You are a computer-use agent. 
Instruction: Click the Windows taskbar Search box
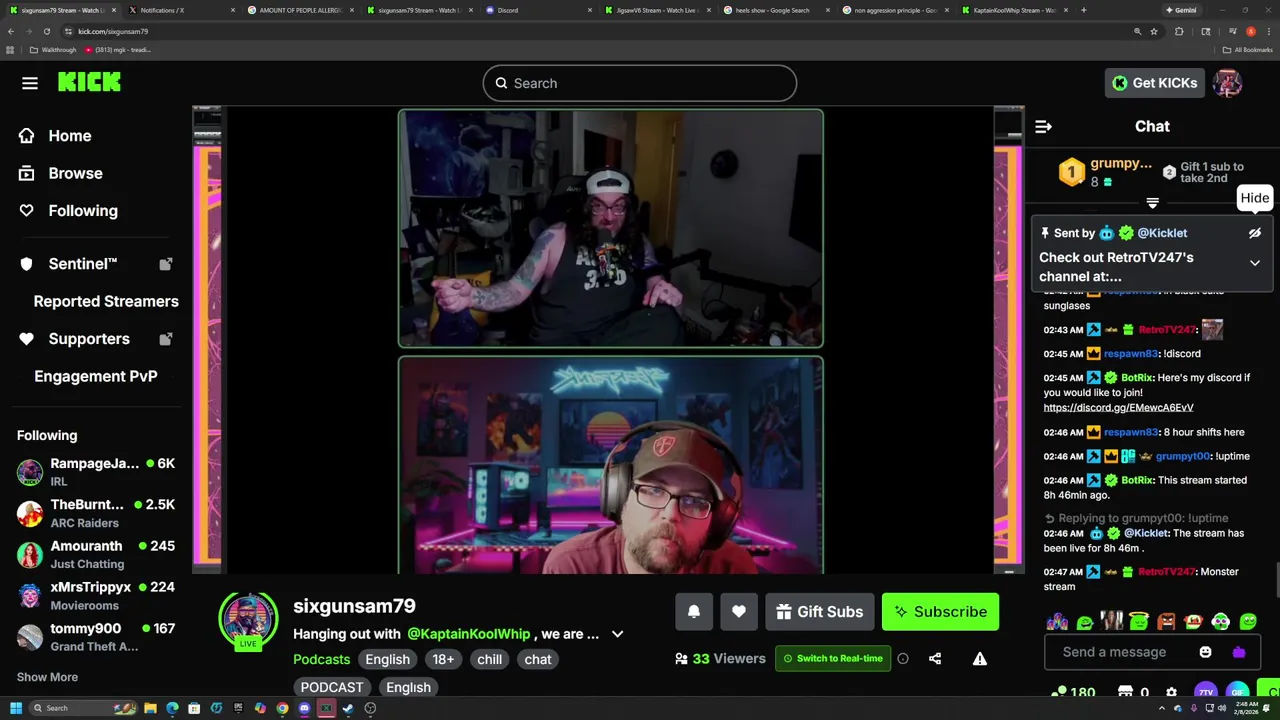click(82, 708)
